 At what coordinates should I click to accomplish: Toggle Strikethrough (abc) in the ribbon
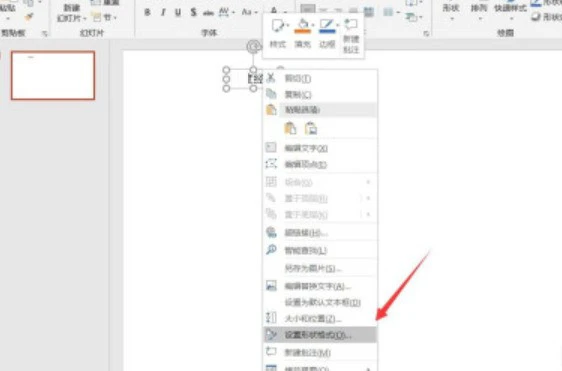pos(208,13)
